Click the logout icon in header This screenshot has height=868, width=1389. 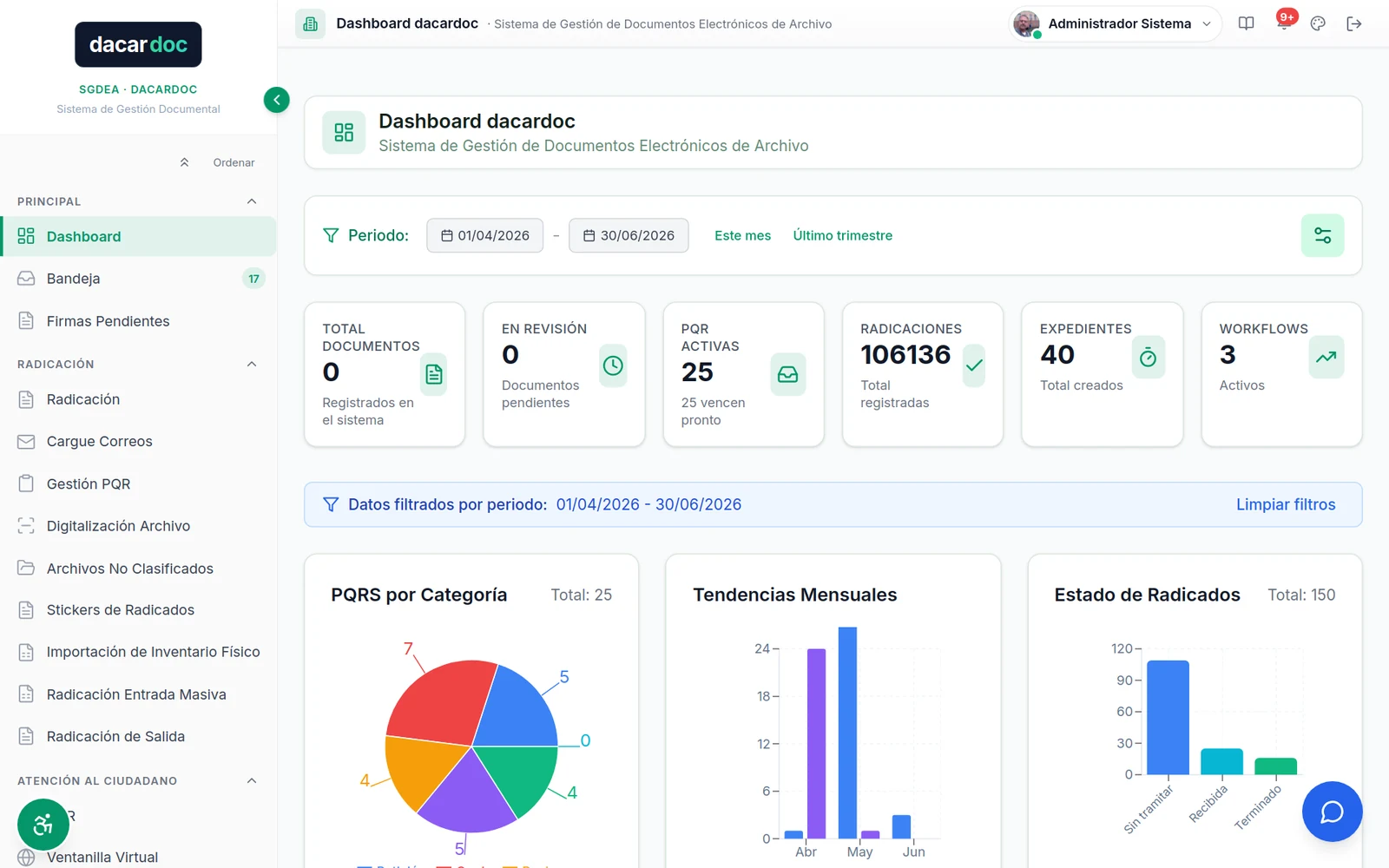[x=1353, y=23]
